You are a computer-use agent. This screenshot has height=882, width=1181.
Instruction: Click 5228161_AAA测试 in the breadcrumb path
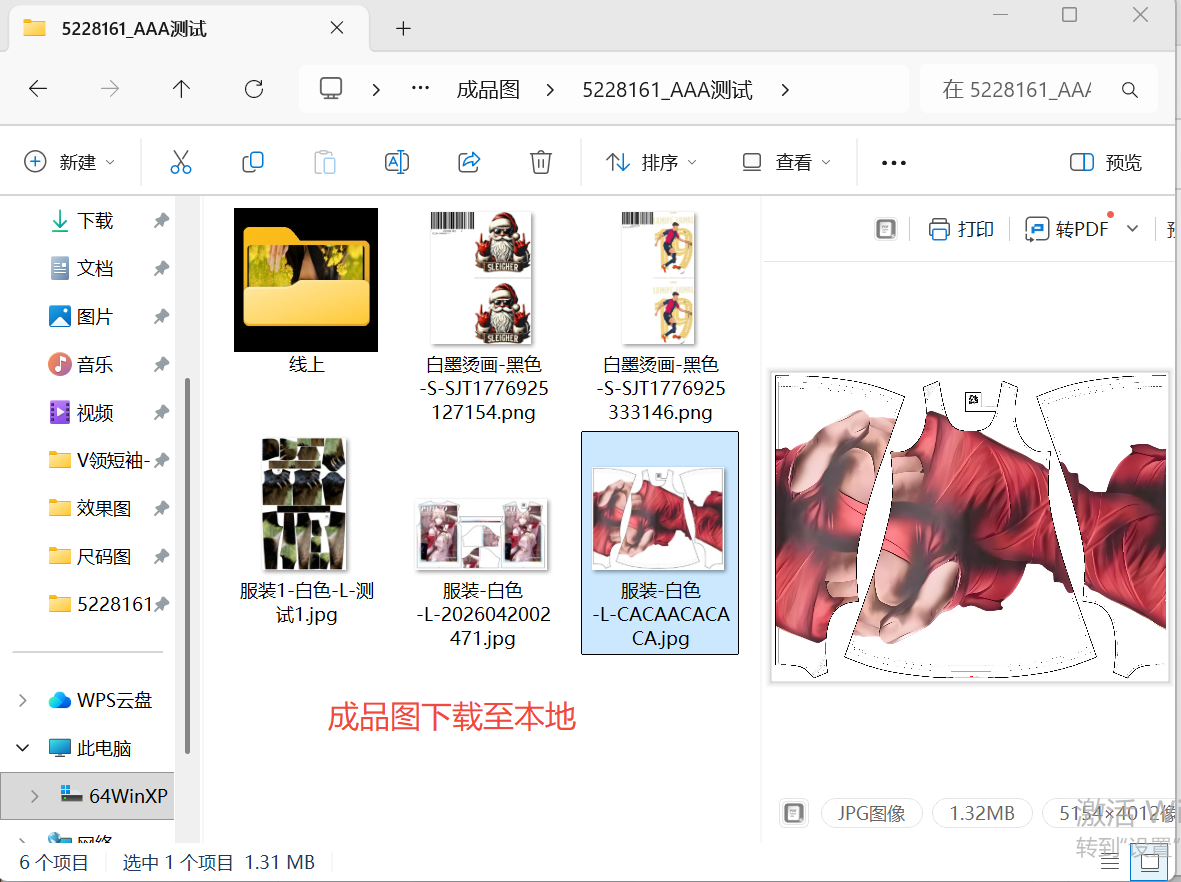coord(667,90)
